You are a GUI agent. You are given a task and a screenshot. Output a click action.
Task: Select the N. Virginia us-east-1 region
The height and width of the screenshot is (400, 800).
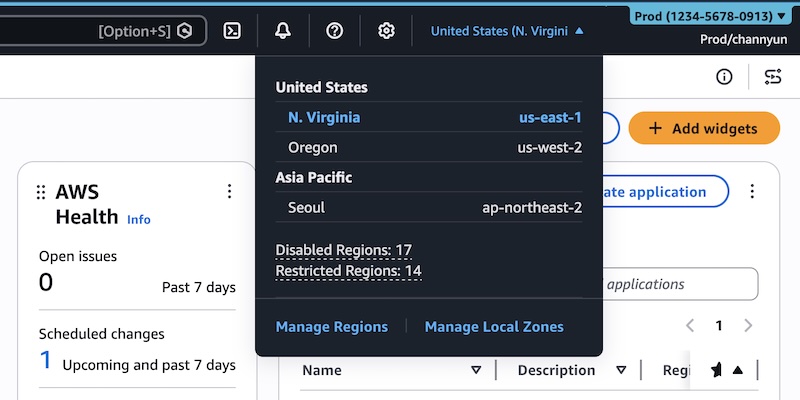click(x=429, y=117)
